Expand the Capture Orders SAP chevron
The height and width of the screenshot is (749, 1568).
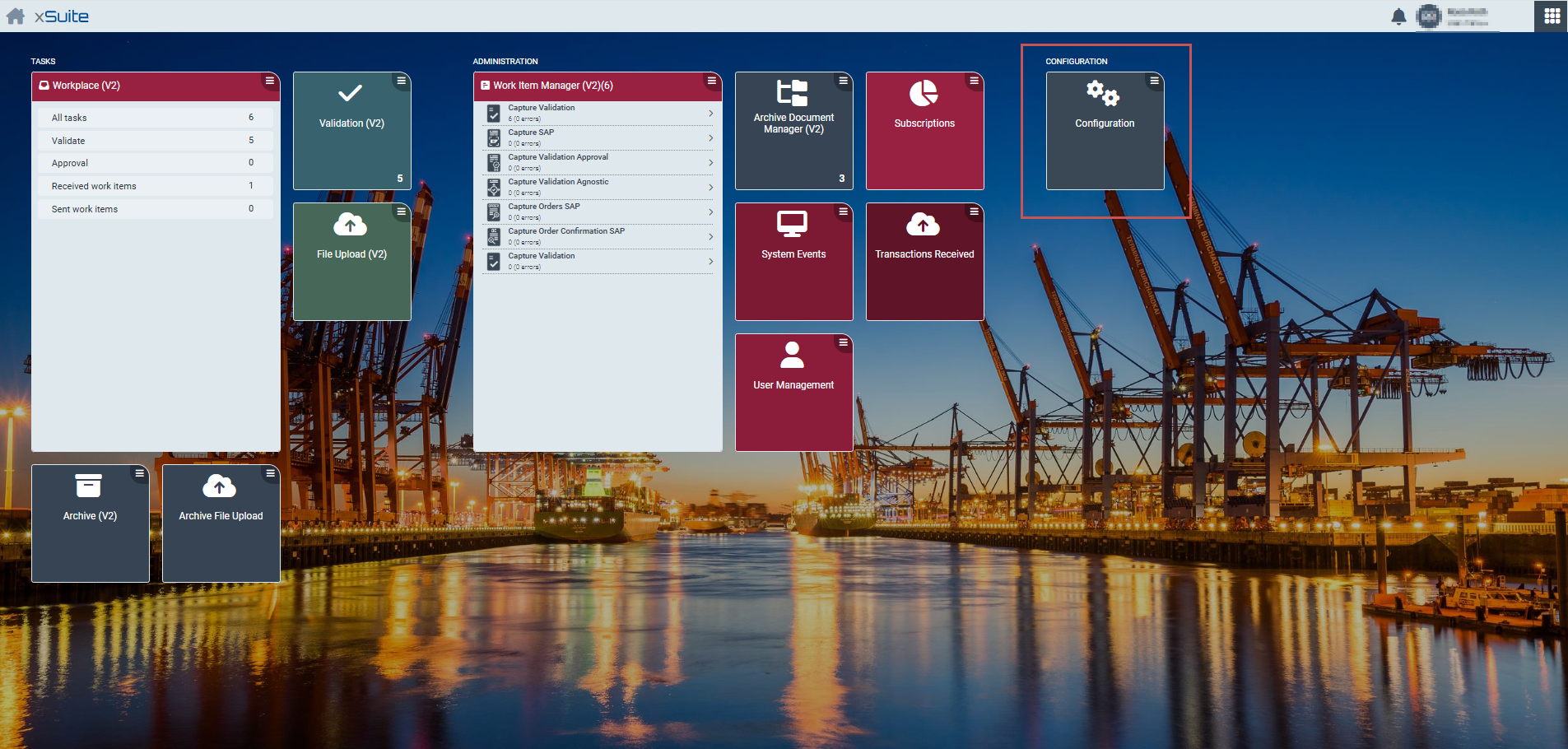(x=710, y=212)
